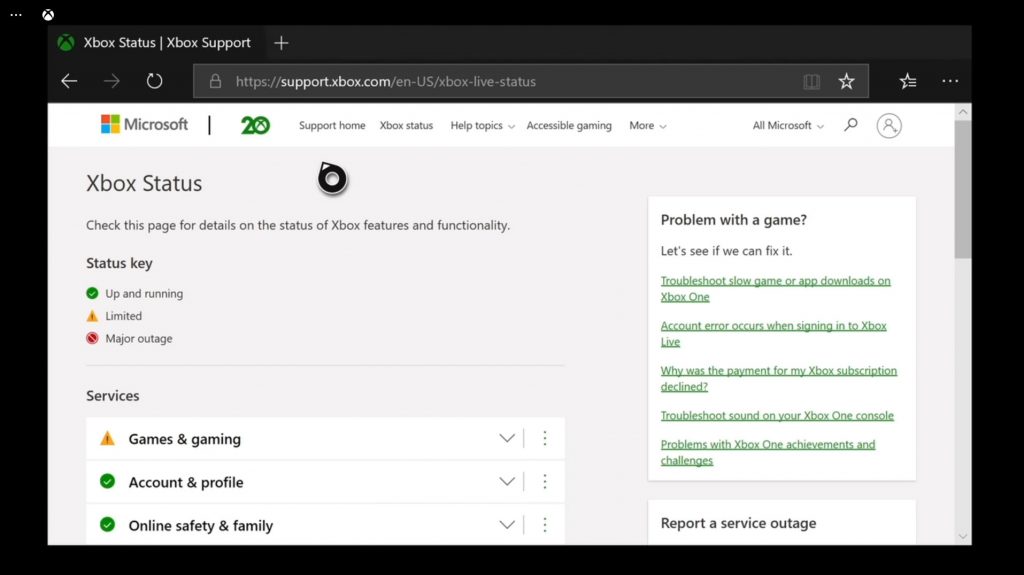
Task: Open Account error occurs when signing in link
Action: pos(773,333)
